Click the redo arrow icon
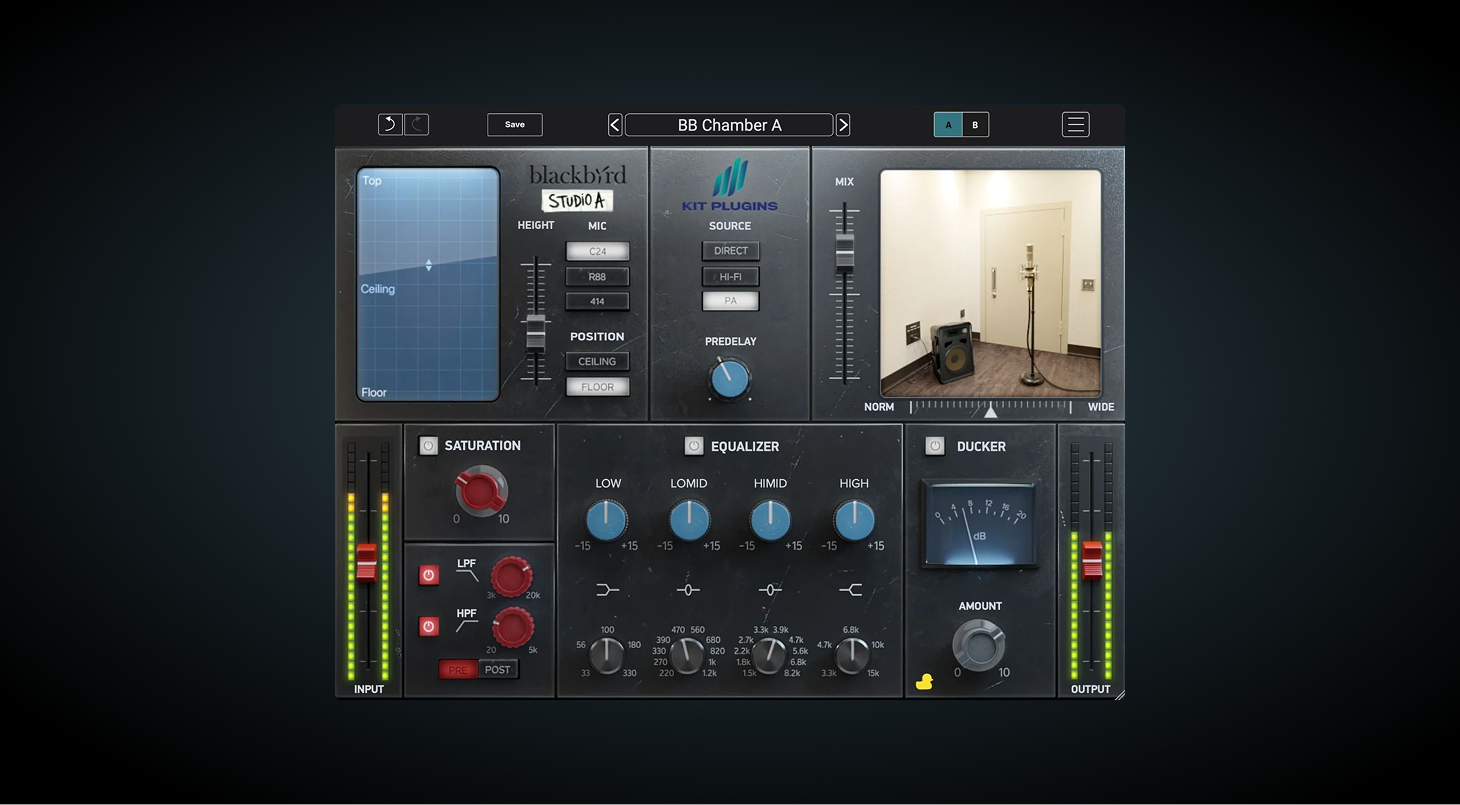Screen dimensions: 1460x805 pos(417,124)
